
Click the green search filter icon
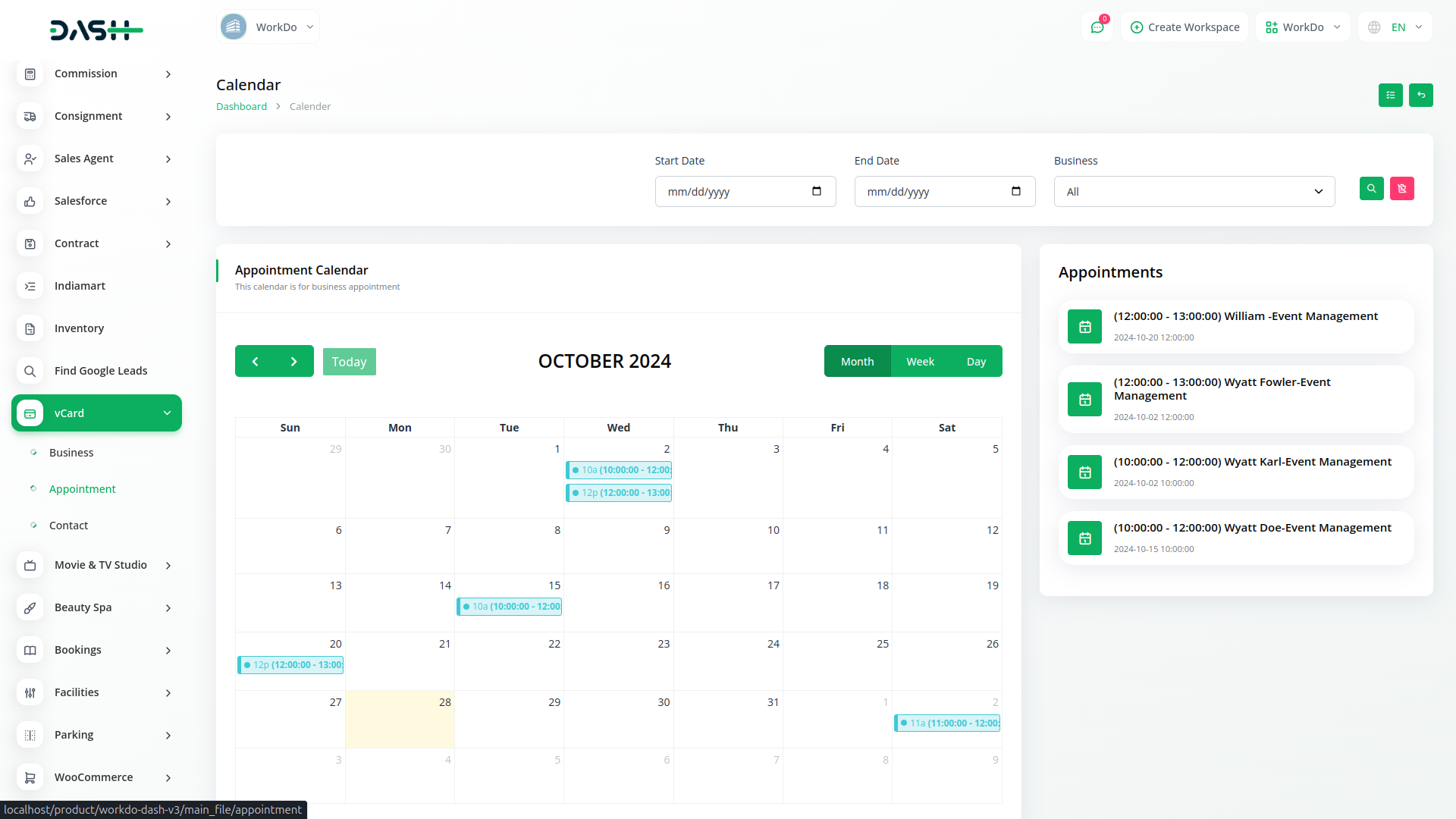(x=1371, y=189)
